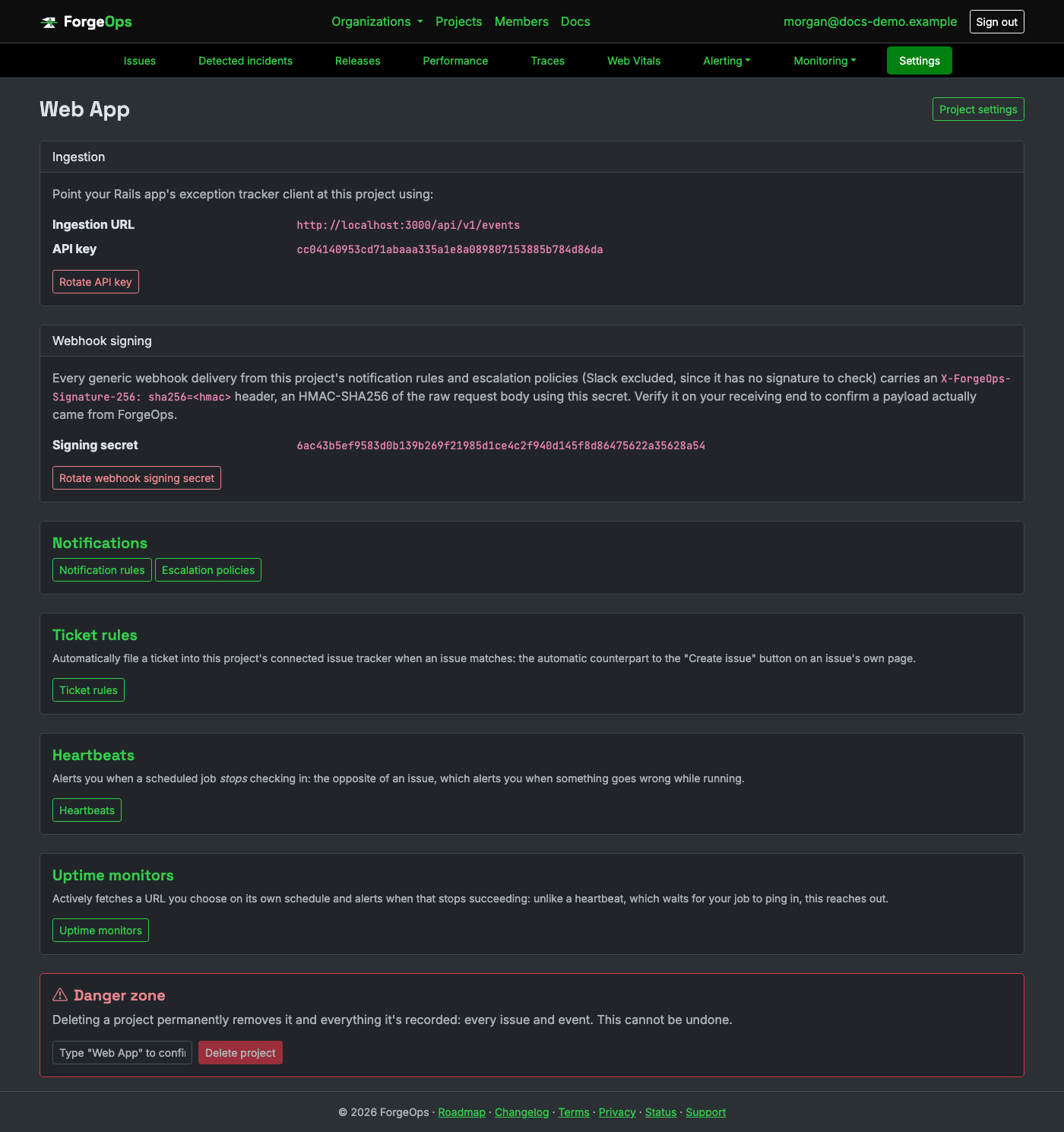This screenshot has height=1132, width=1064.
Task: Open the Changelog footer link
Action: (x=521, y=1112)
